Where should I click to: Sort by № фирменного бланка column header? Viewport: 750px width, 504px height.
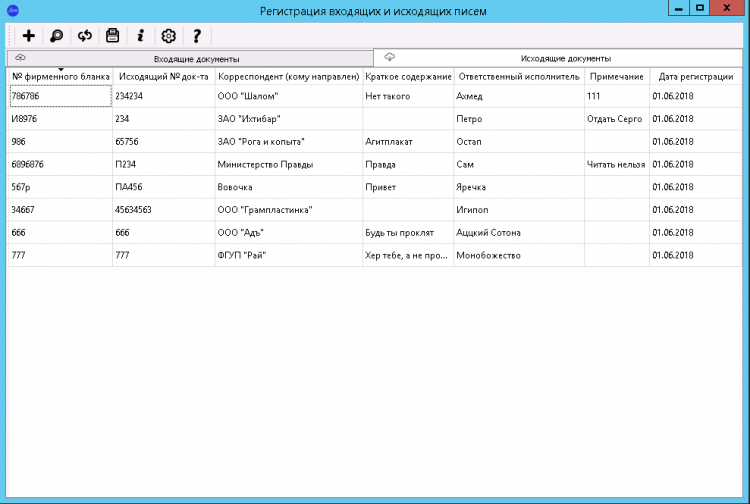point(60,77)
